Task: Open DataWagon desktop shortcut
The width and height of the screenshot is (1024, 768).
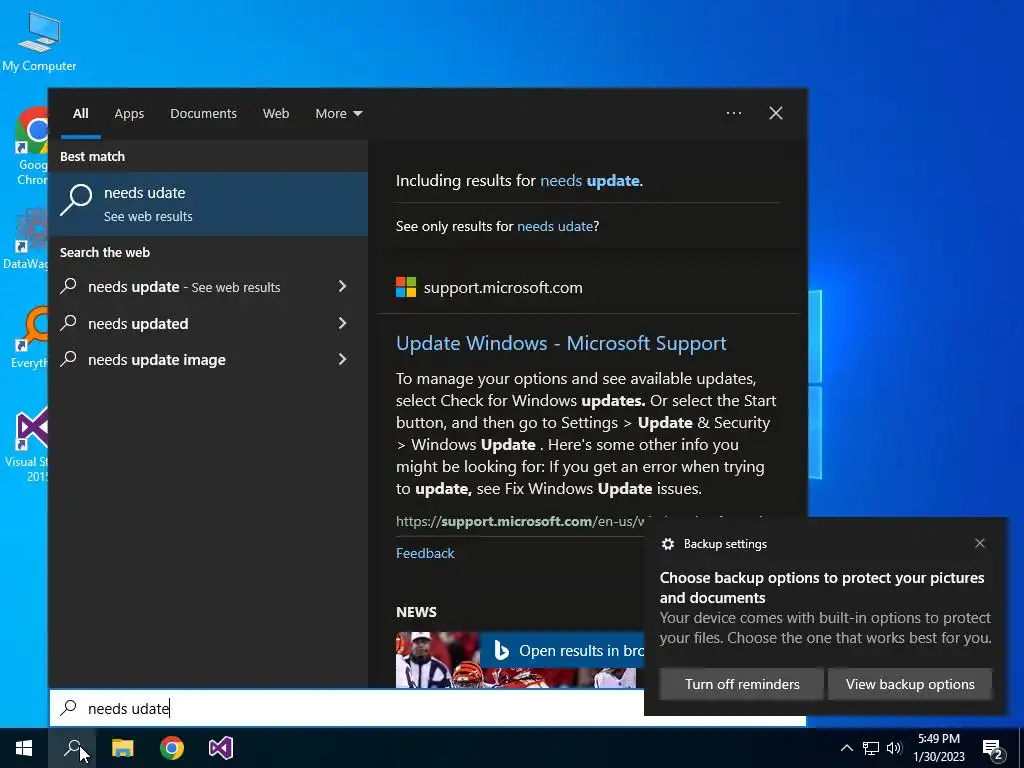Action: click(27, 238)
